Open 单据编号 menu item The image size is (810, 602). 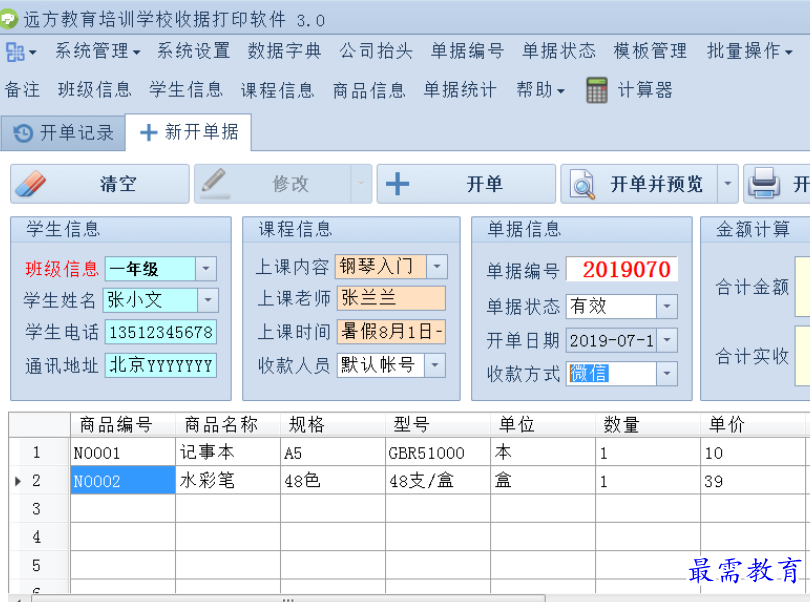coord(468,51)
